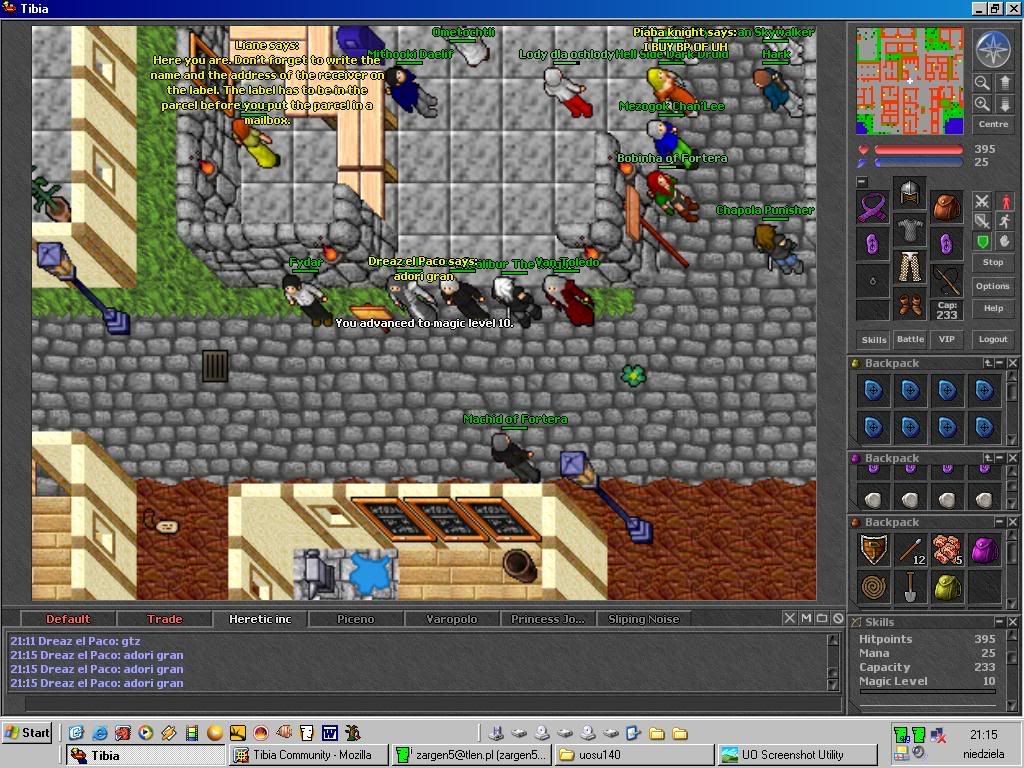Screen dimensions: 1024x768
Task: Open the Varopolo chat tab
Action: point(452,619)
